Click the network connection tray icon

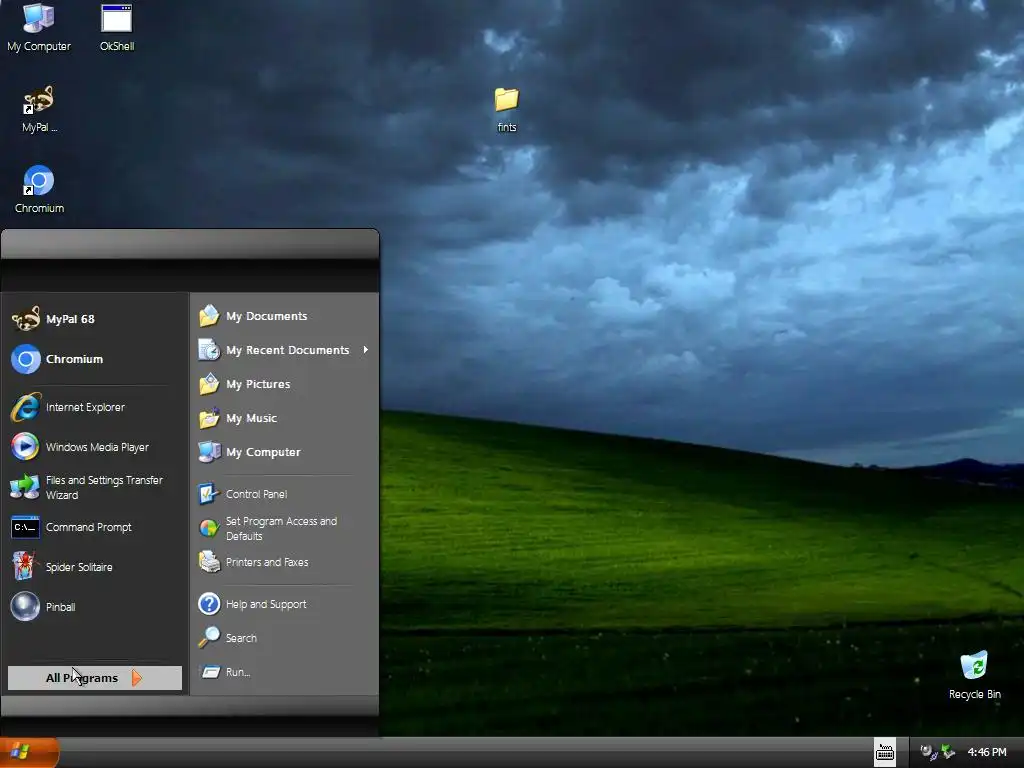pos(929,752)
